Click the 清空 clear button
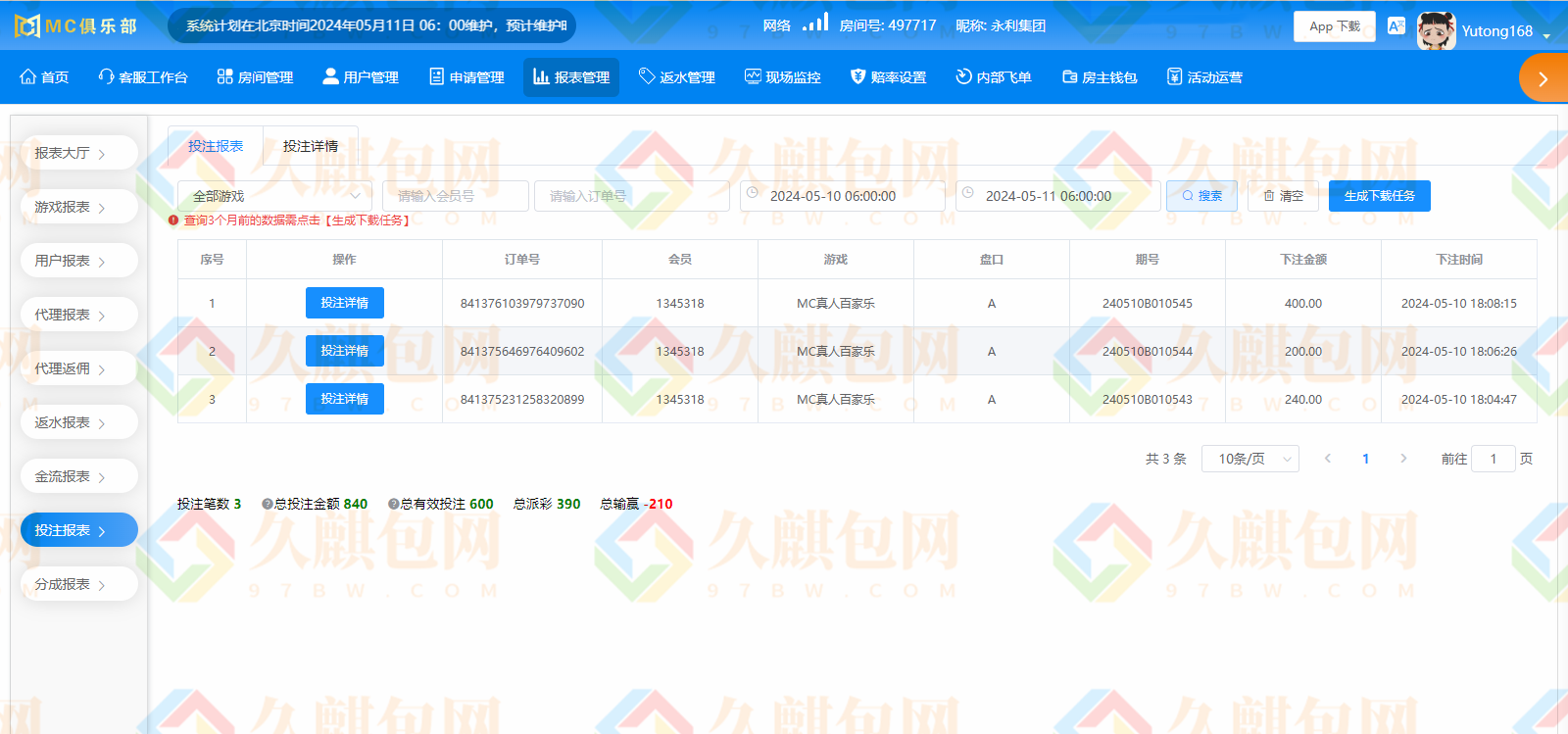The width and height of the screenshot is (1568, 734). click(x=1283, y=196)
